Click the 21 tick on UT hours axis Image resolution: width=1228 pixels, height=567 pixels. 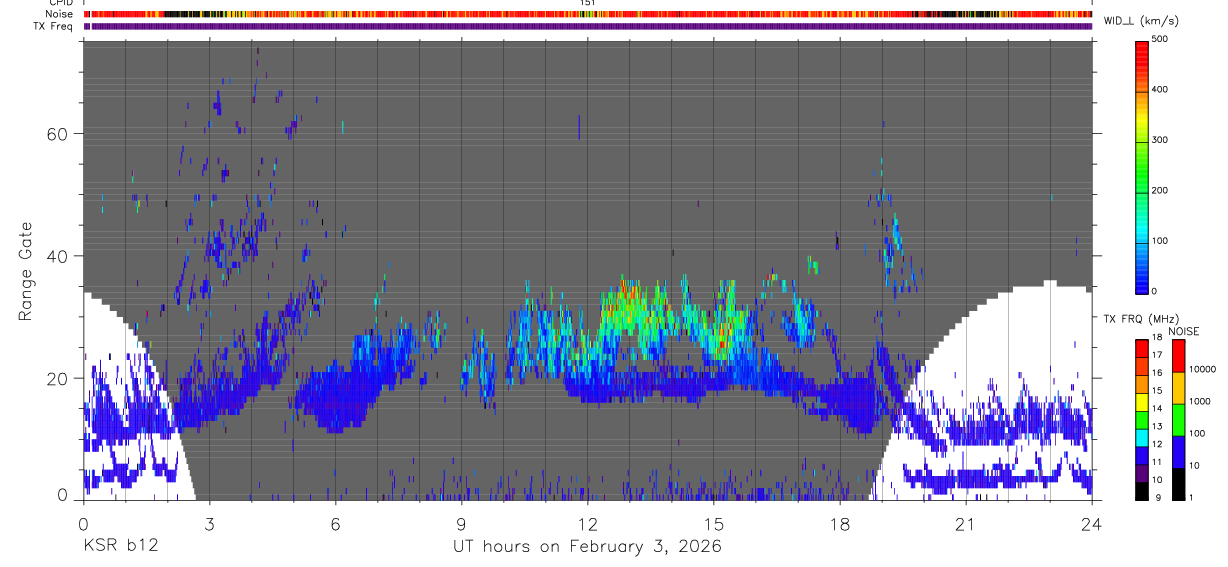[966, 523]
